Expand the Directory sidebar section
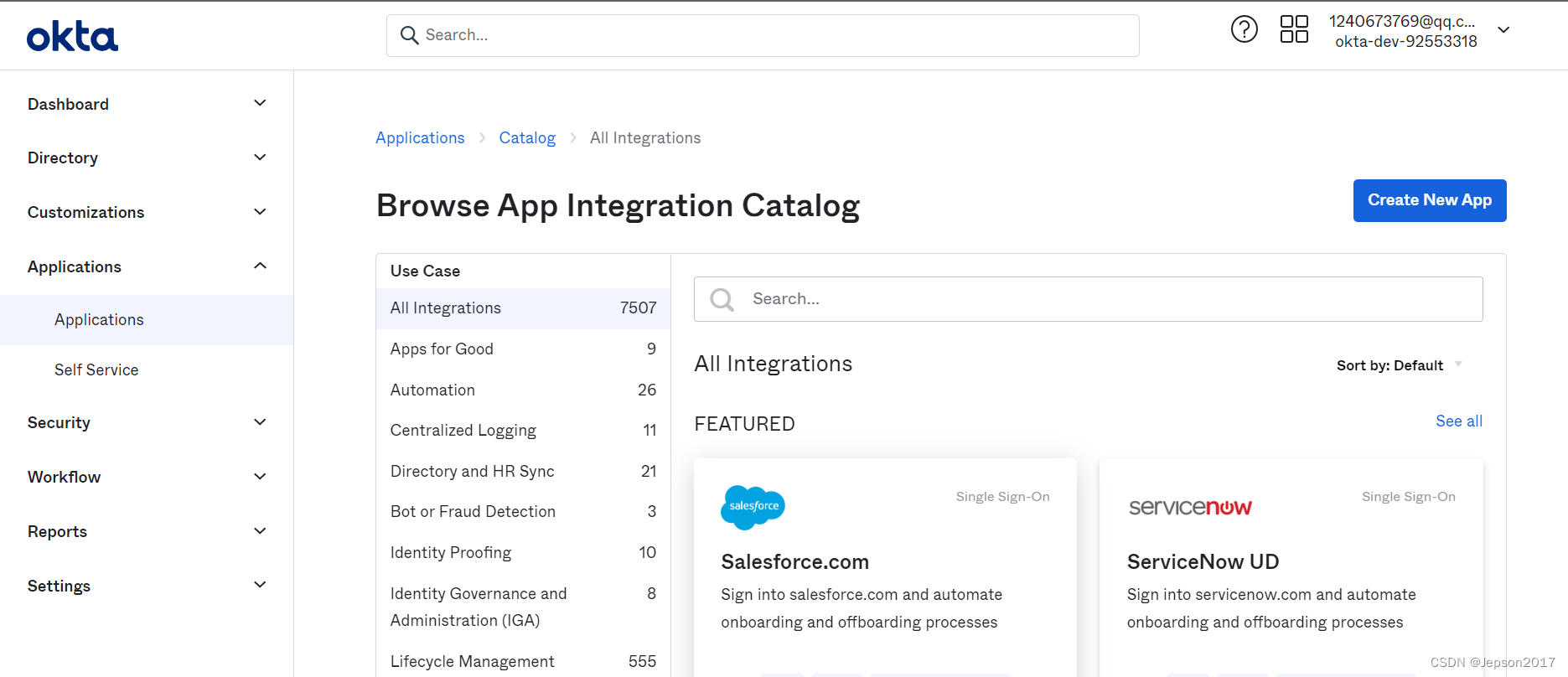The width and height of the screenshot is (1568, 677). click(x=260, y=158)
